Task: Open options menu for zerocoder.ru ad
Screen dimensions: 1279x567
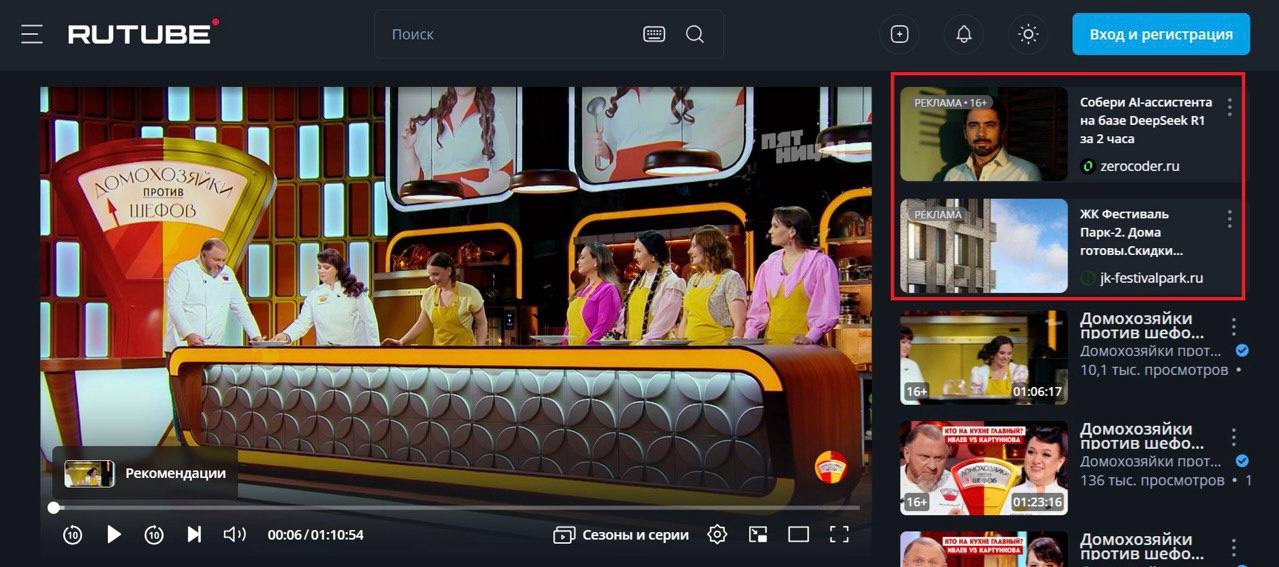Action: click(1230, 107)
